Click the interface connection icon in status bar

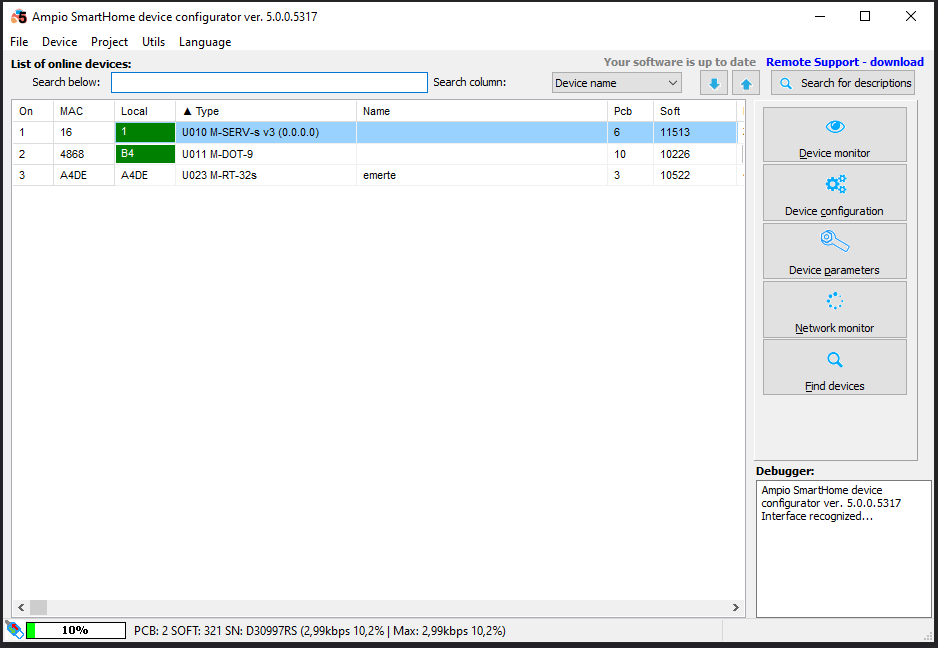click(14, 630)
